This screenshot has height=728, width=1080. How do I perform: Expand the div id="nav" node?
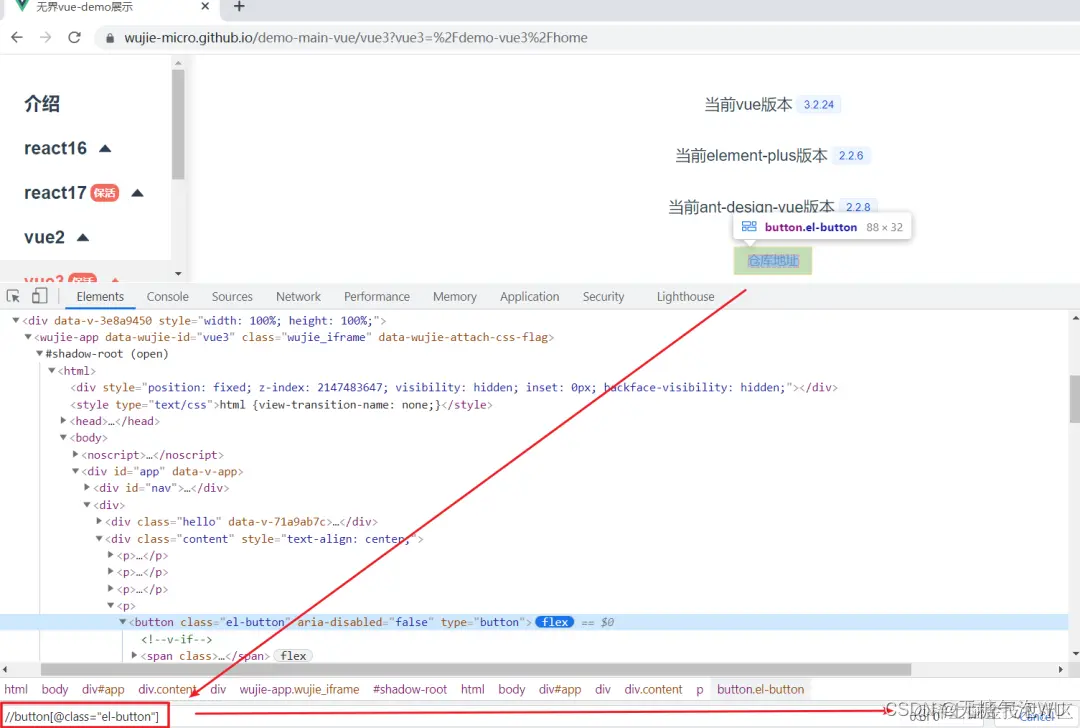[x=87, y=487]
